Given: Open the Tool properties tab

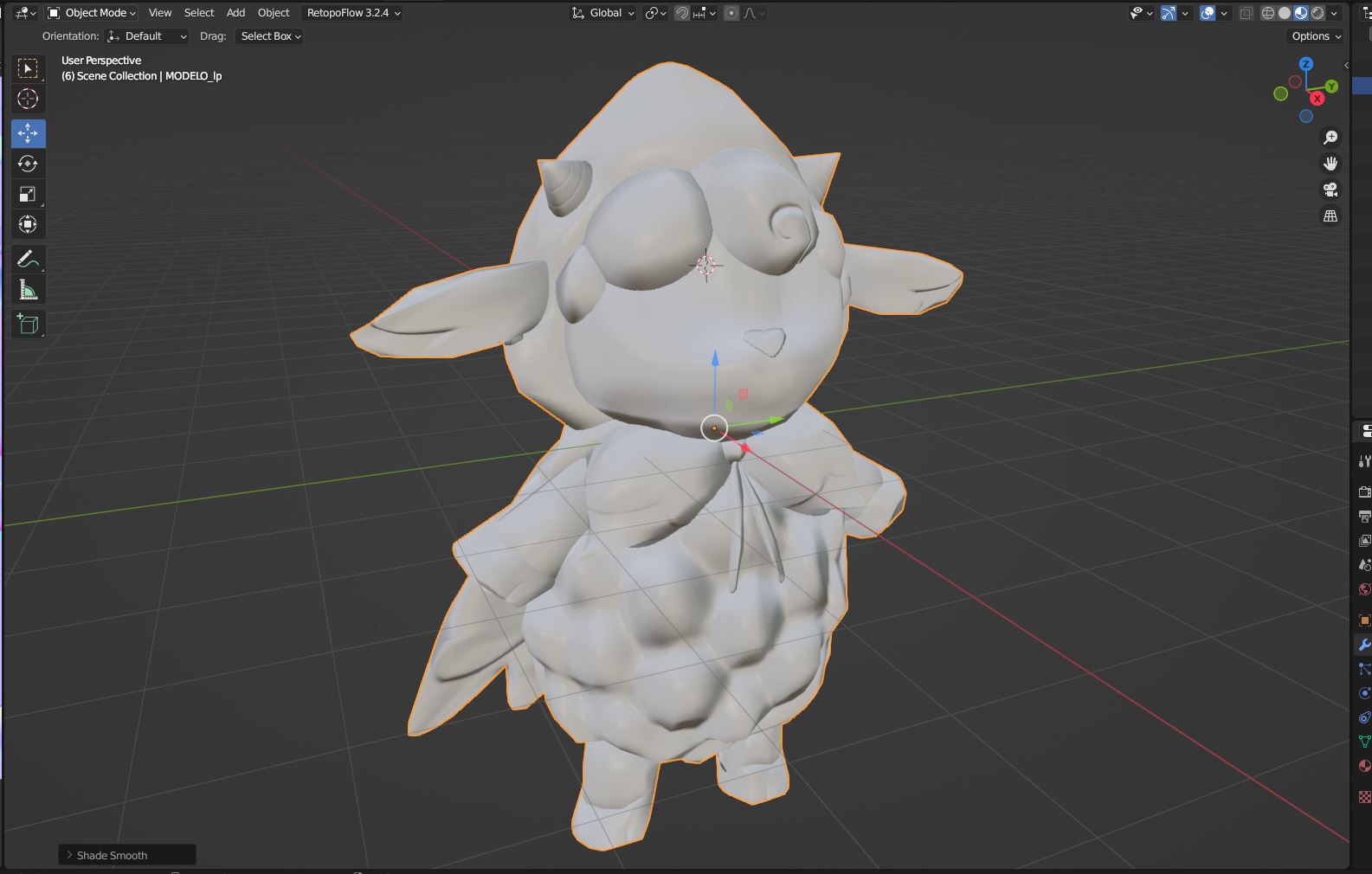Looking at the screenshot, I should click(x=1363, y=461).
